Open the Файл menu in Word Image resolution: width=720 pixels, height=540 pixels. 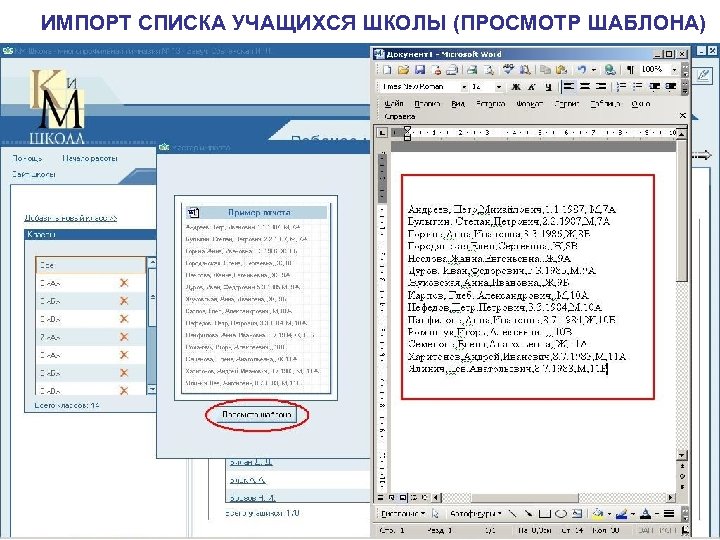pyautogui.click(x=394, y=104)
